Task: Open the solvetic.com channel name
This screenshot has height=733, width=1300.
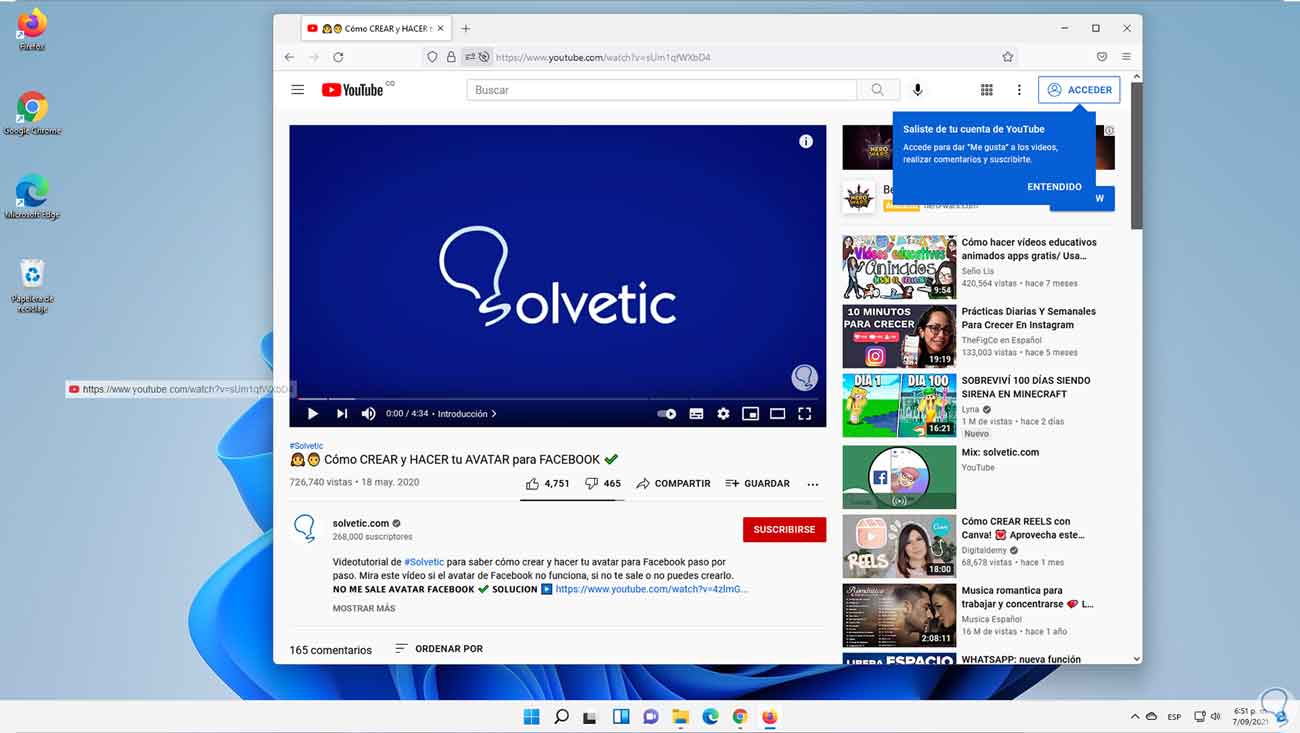Action: coord(361,523)
